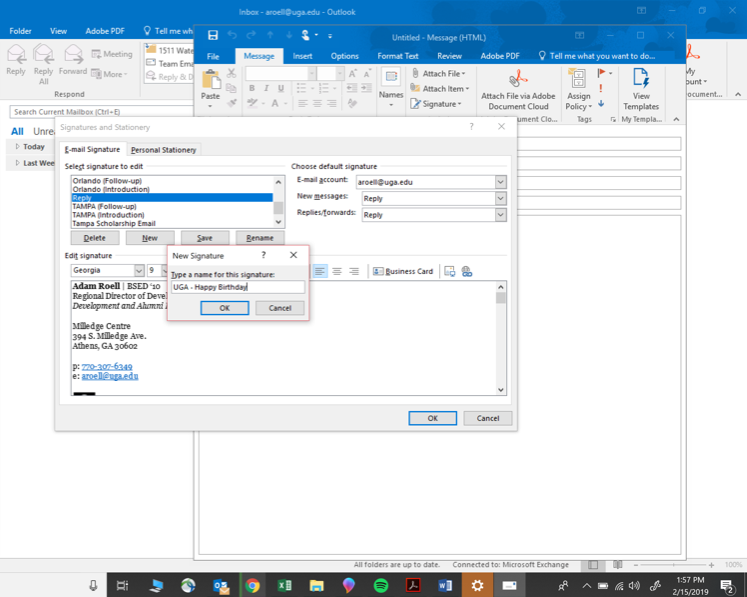The image size is (747, 597).
Task: Open Chrome from the taskbar
Action: pyautogui.click(x=252, y=585)
